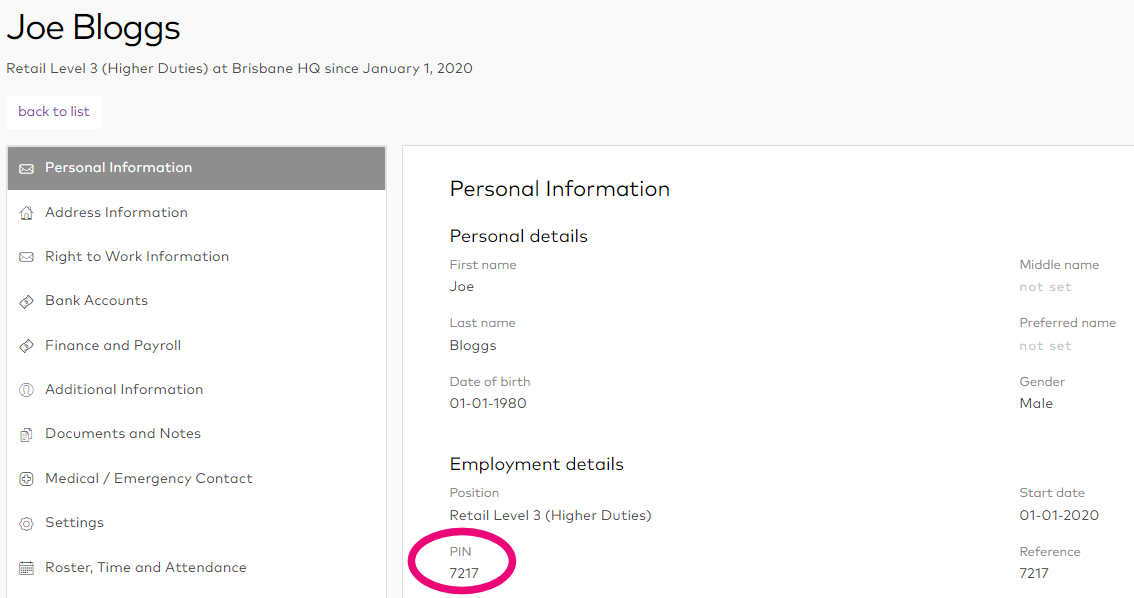Select the document icon beside Documents and Notes
The image size is (1134, 598).
coord(27,433)
